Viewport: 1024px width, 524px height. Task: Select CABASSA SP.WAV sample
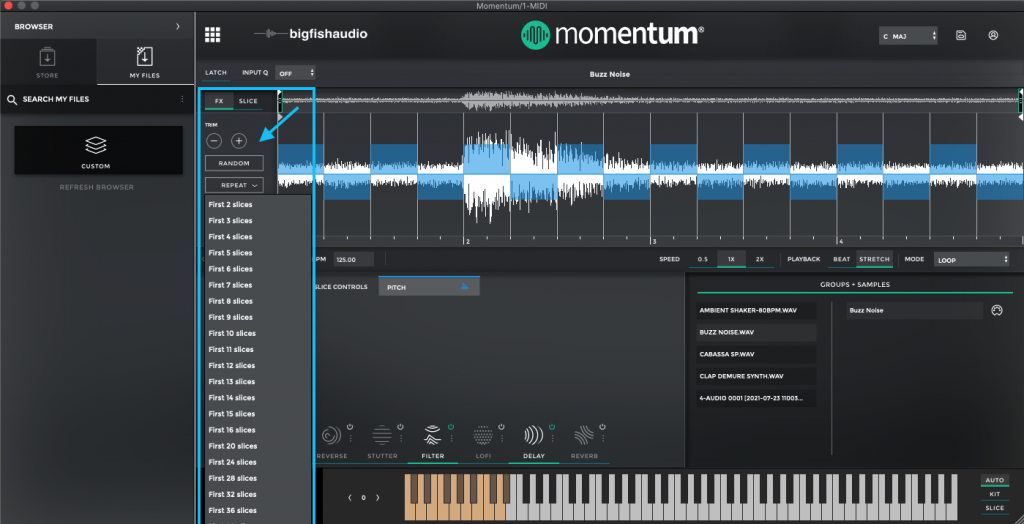[x=756, y=354]
